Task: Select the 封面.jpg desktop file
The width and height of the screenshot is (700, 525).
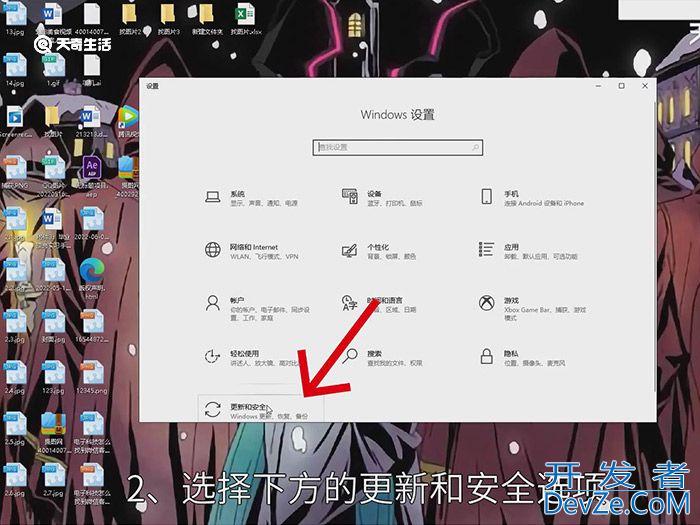Action: click(x=54, y=326)
